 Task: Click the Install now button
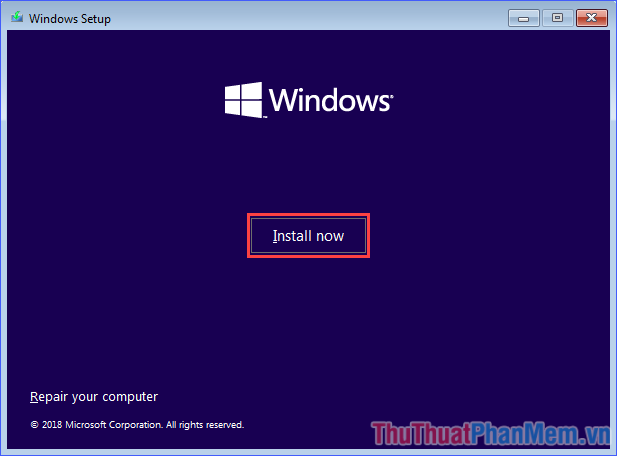pyautogui.click(x=308, y=236)
